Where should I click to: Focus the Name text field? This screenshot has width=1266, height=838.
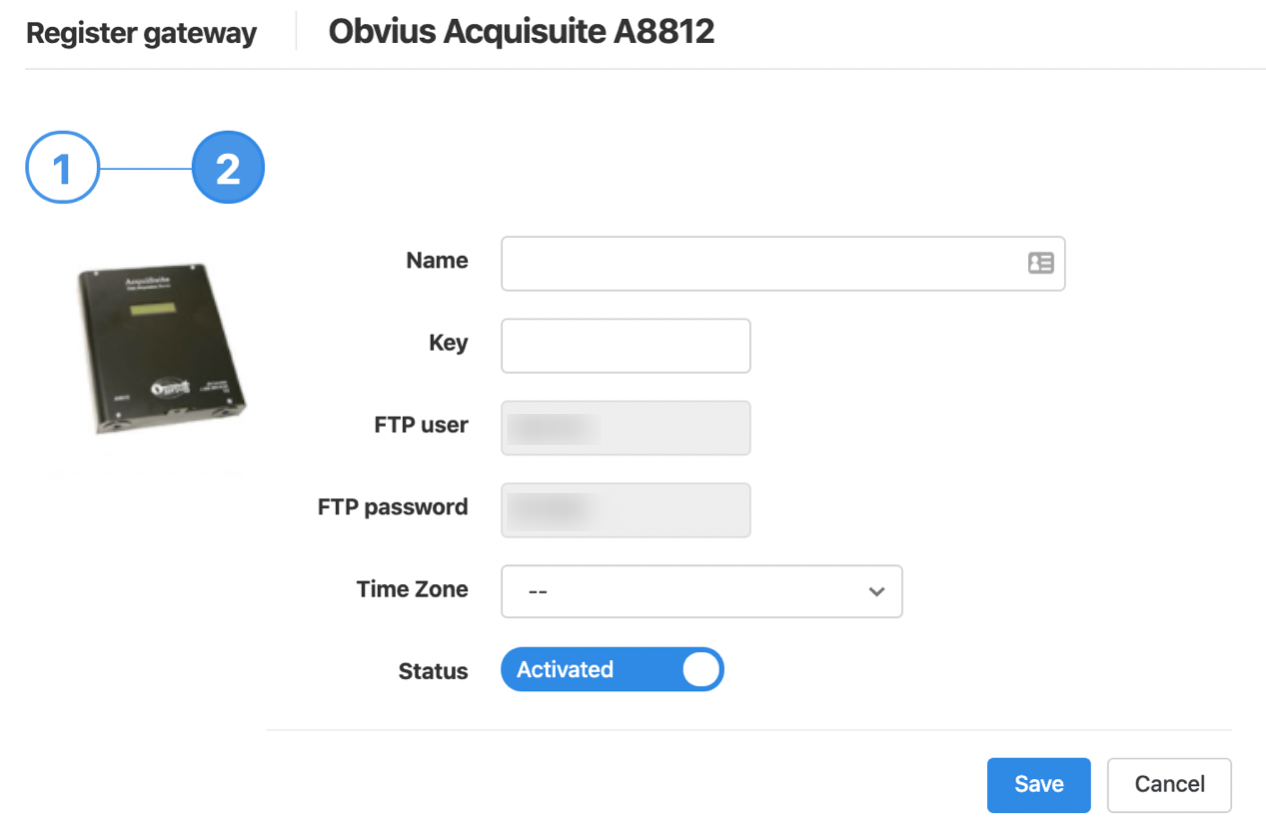tap(783, 263)
